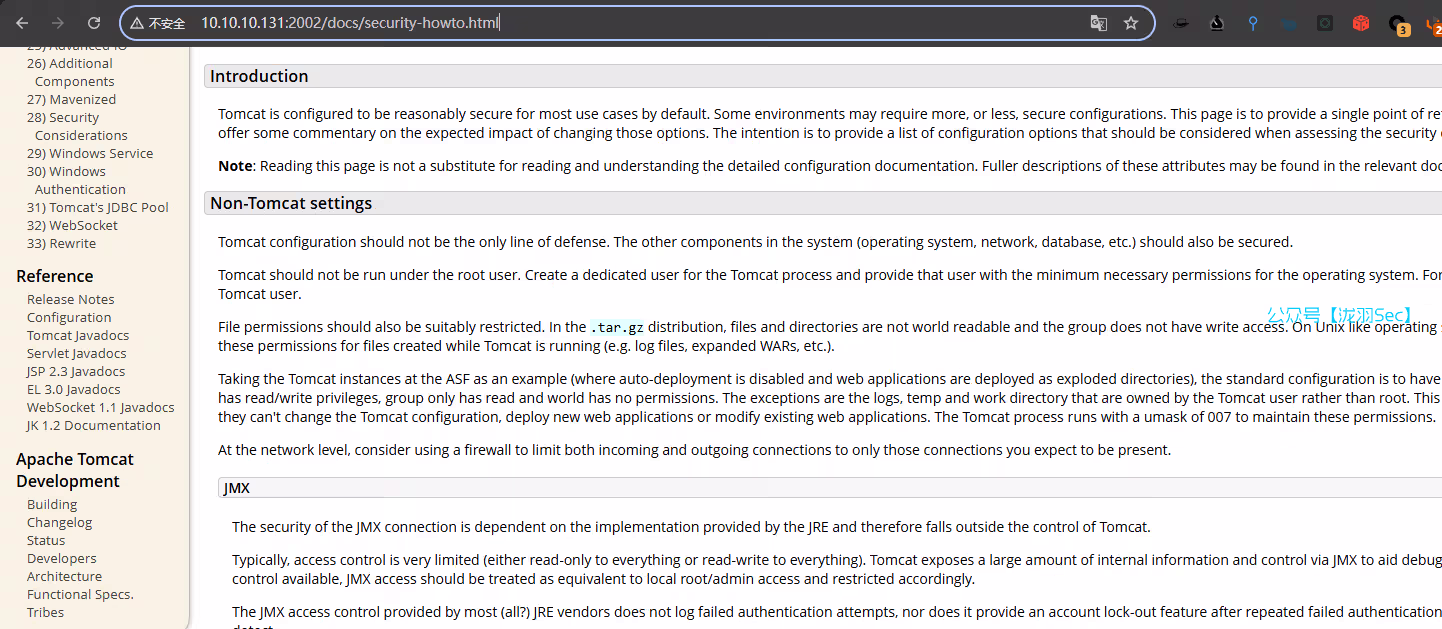Open Tomcat's JDBC Pool link

97,207
